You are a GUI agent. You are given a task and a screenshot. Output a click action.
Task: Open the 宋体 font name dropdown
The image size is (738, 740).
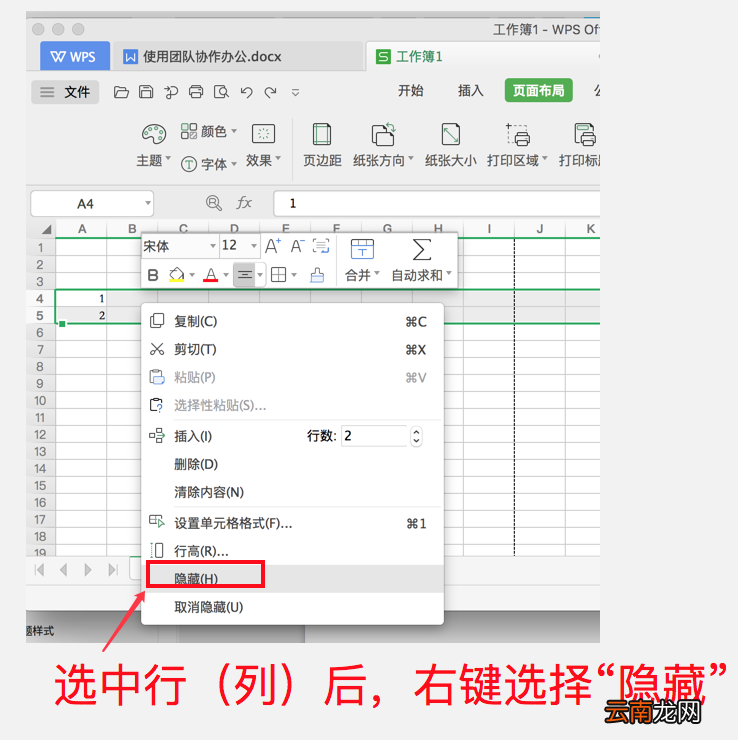coord(213,246)
